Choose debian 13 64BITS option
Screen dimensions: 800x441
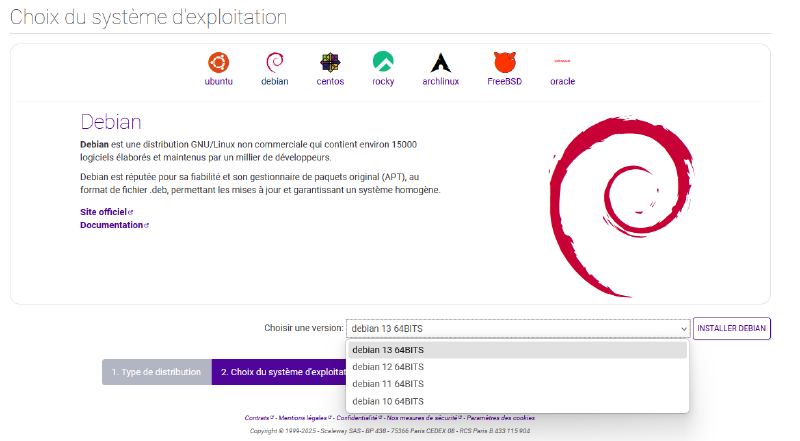517,350
